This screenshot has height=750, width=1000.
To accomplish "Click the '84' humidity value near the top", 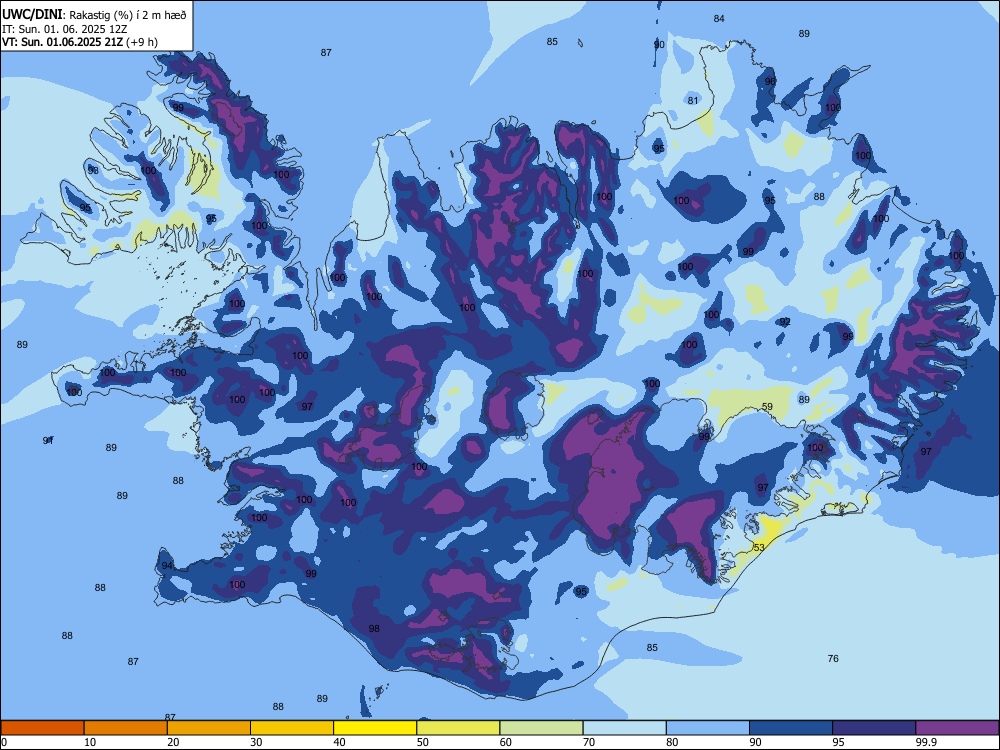I will 719,18.
